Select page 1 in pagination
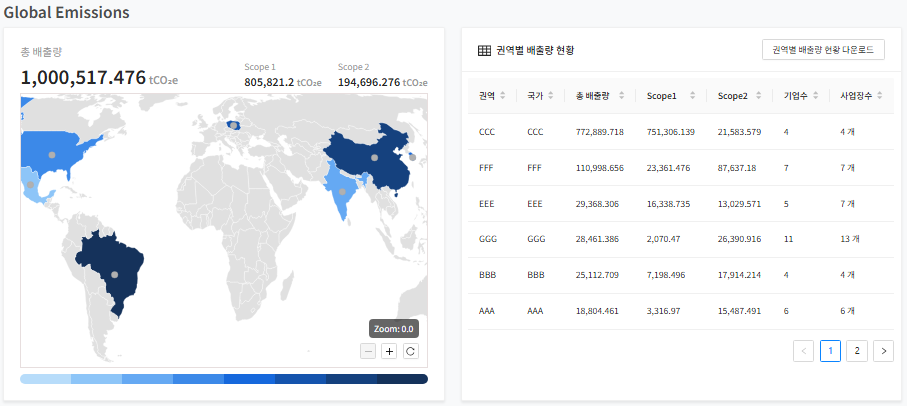Viewport: 907px width, 406px height. (830, 350)
